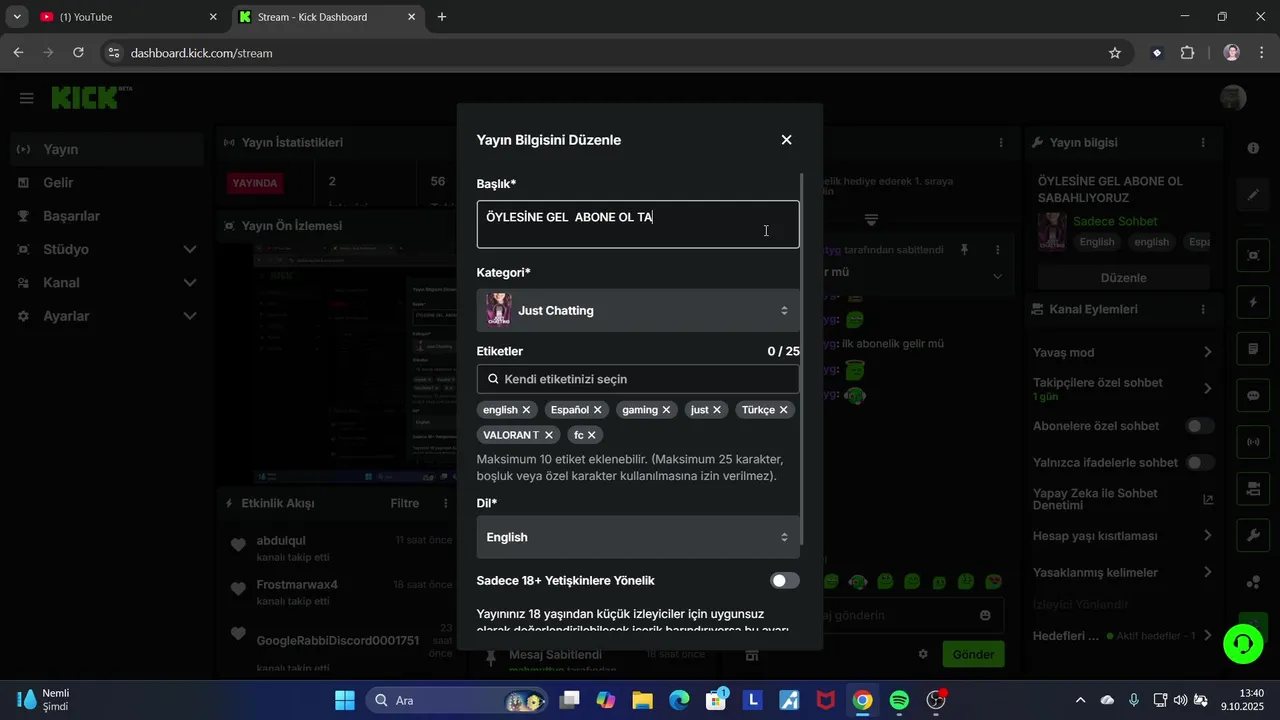Screen dimensions: 1280x720
Task: Open the emoji picker in chat input
Action: coord(985,616)
